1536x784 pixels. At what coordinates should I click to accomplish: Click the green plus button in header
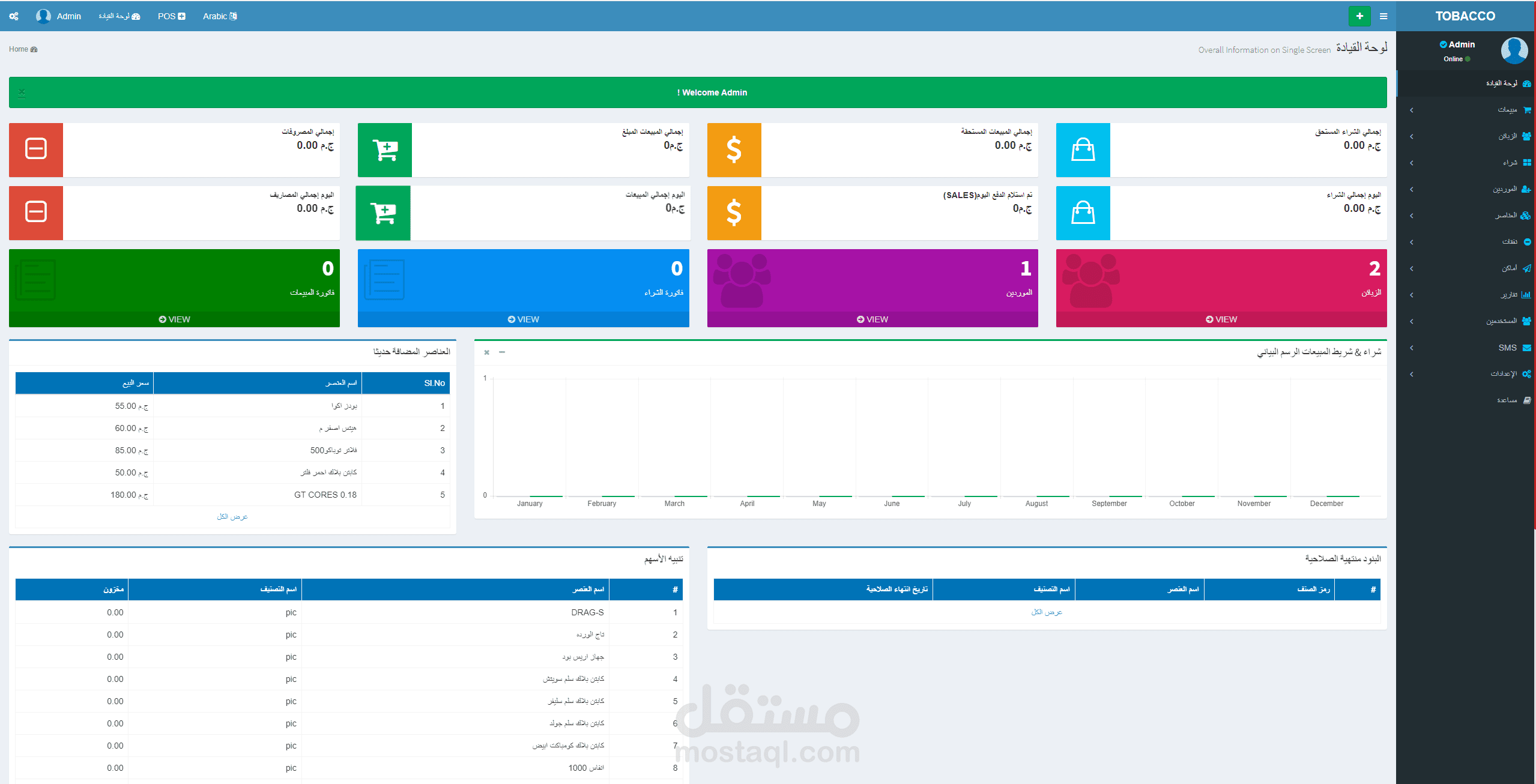[x=1359, y=16]
